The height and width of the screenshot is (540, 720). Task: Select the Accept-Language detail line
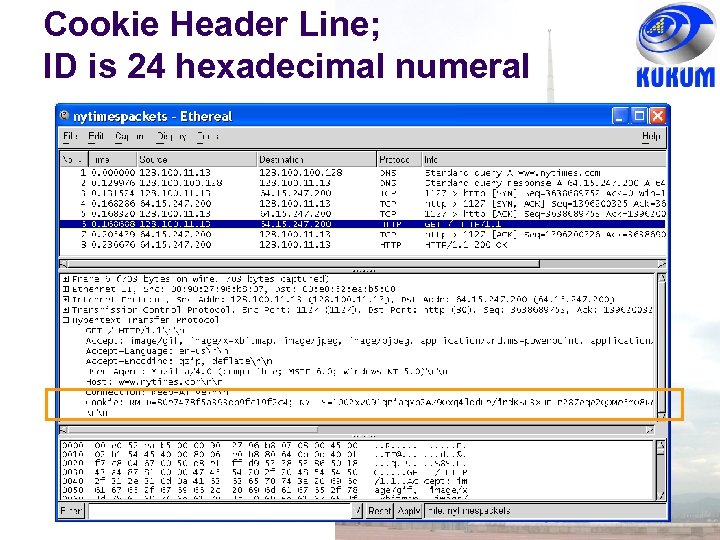[x=157, y=351]
